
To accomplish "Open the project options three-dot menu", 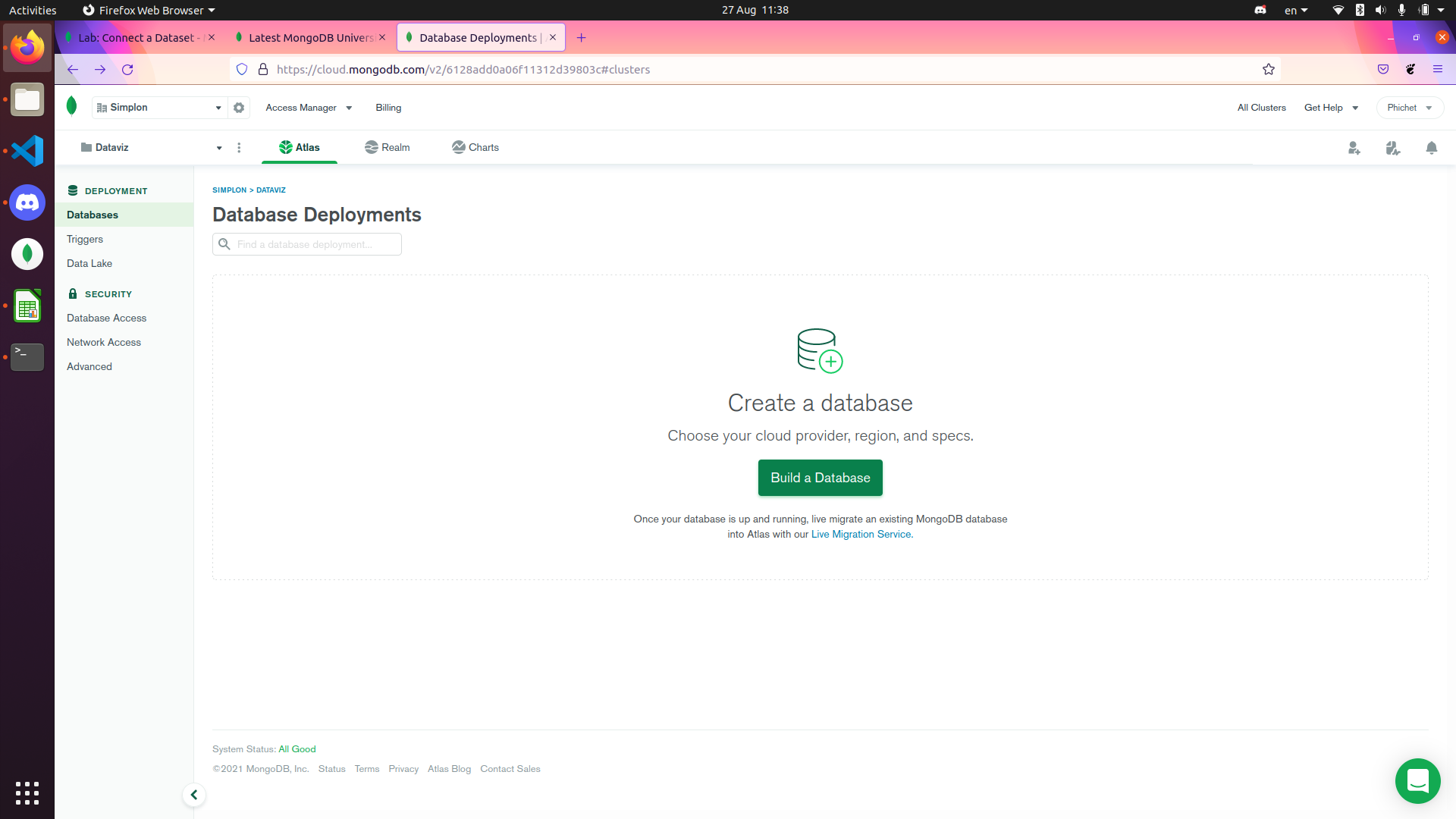I will pos(239,148).
